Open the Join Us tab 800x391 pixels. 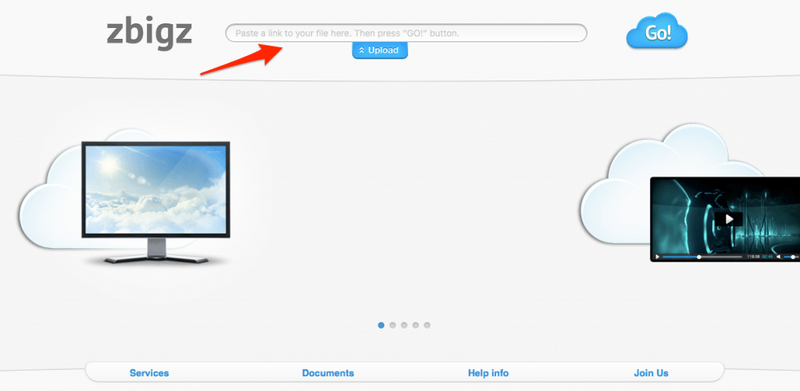point(651,373)
